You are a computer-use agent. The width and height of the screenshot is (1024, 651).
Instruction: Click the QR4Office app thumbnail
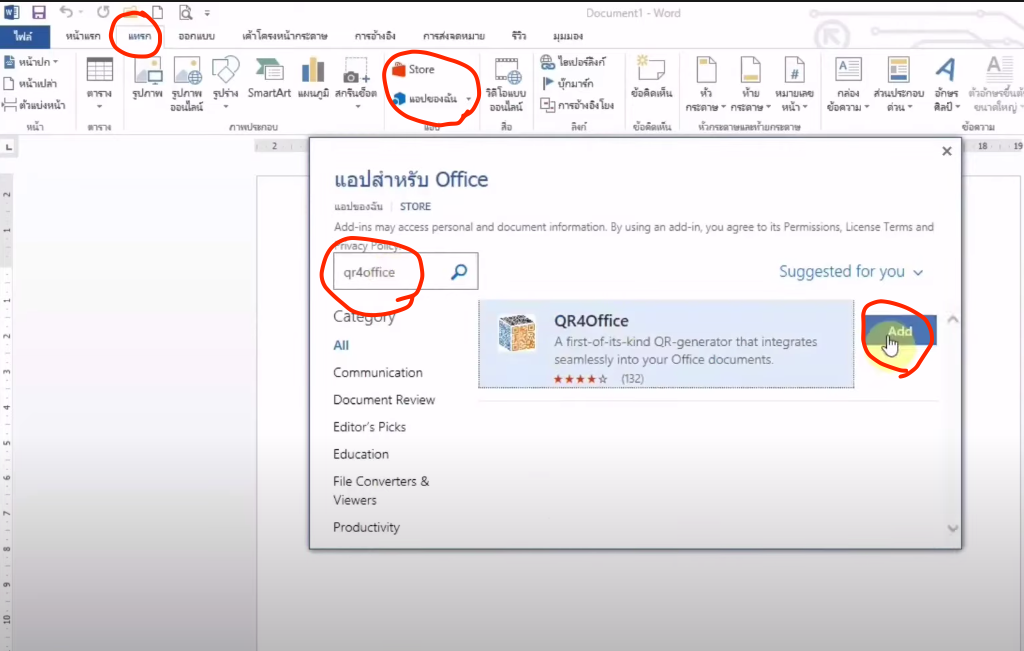pos(517,333)
